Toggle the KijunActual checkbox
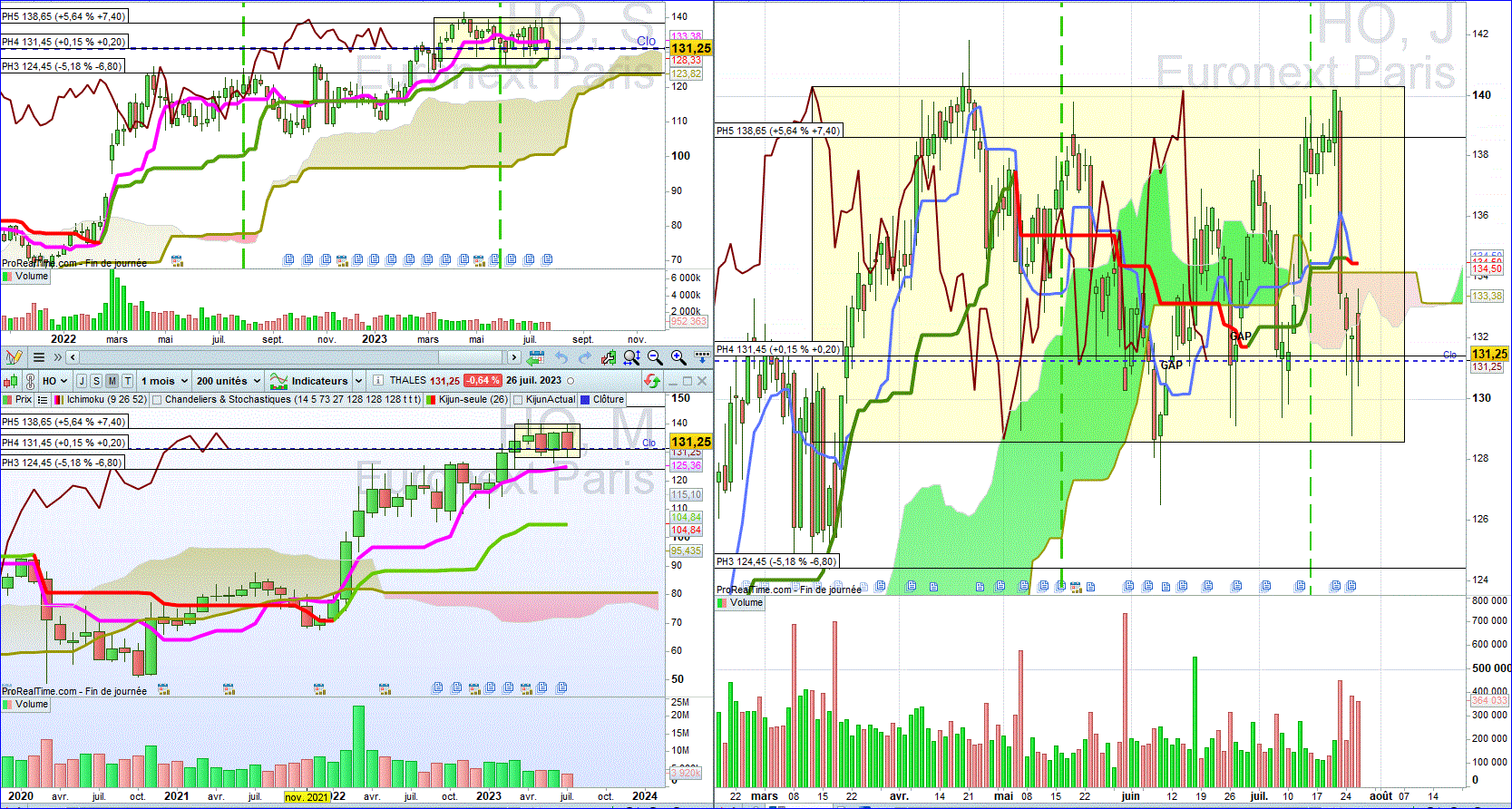This screenshot has height=809, width=1512. point(519,399)
